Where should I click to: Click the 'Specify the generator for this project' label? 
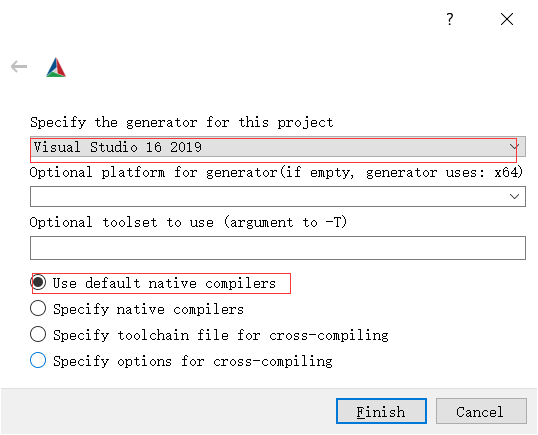(182, 122)
